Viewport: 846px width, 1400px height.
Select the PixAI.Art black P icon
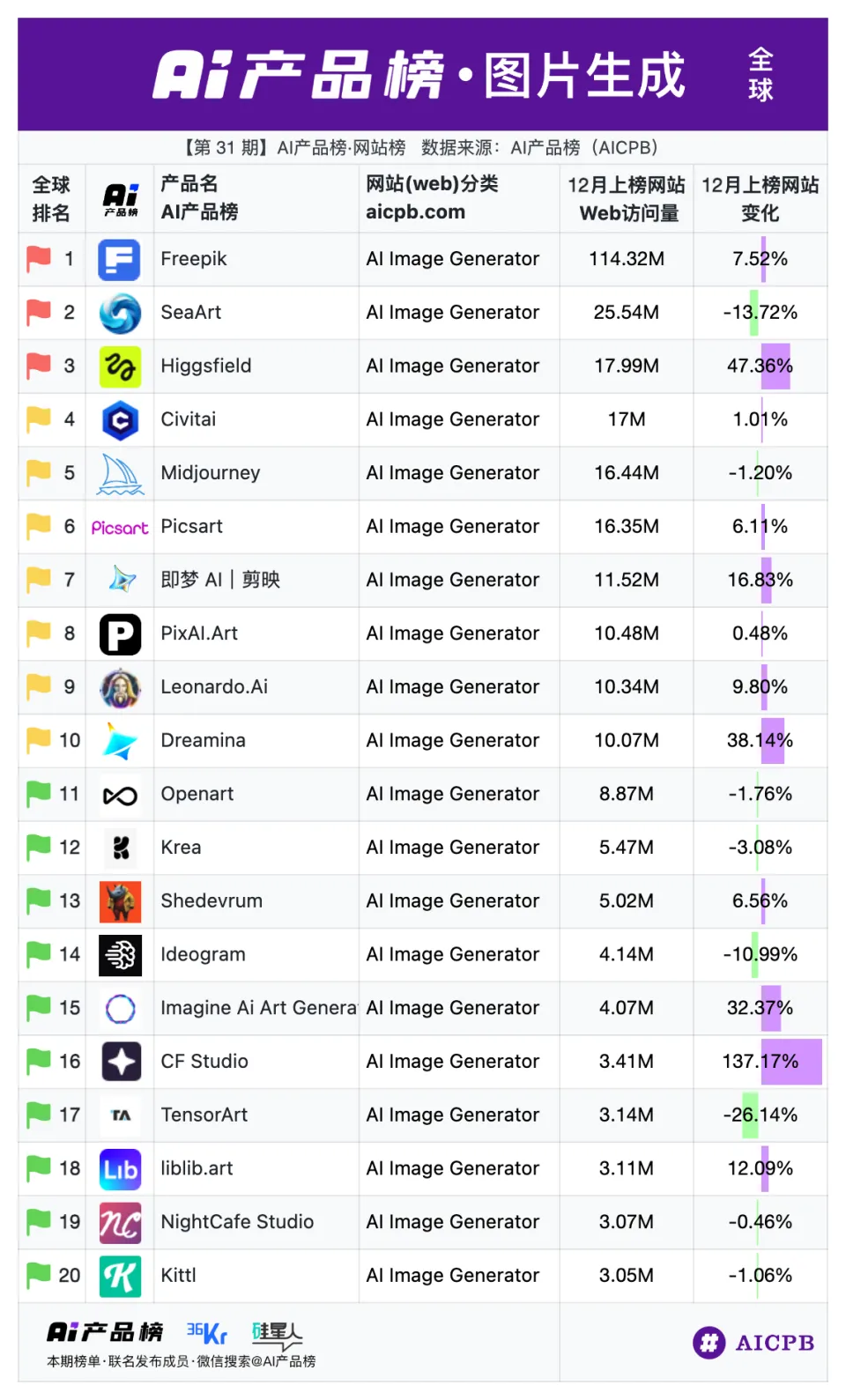[120, 634]
